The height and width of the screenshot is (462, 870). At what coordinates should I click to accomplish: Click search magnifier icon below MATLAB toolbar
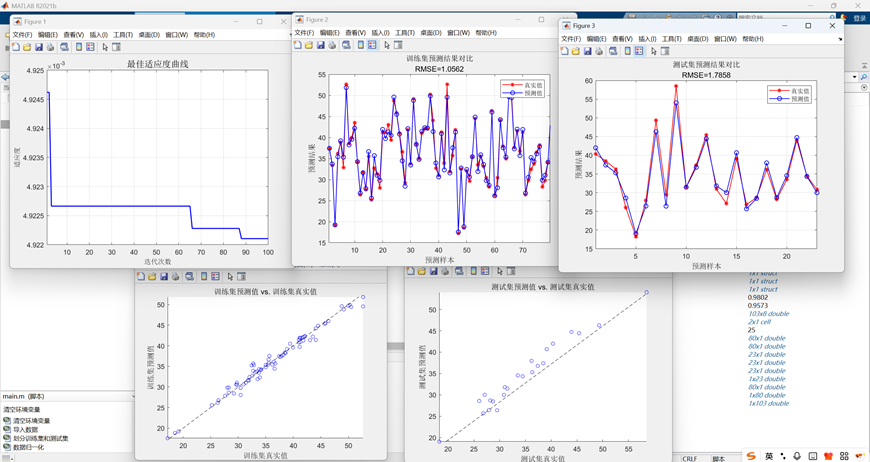coord(864,77)
